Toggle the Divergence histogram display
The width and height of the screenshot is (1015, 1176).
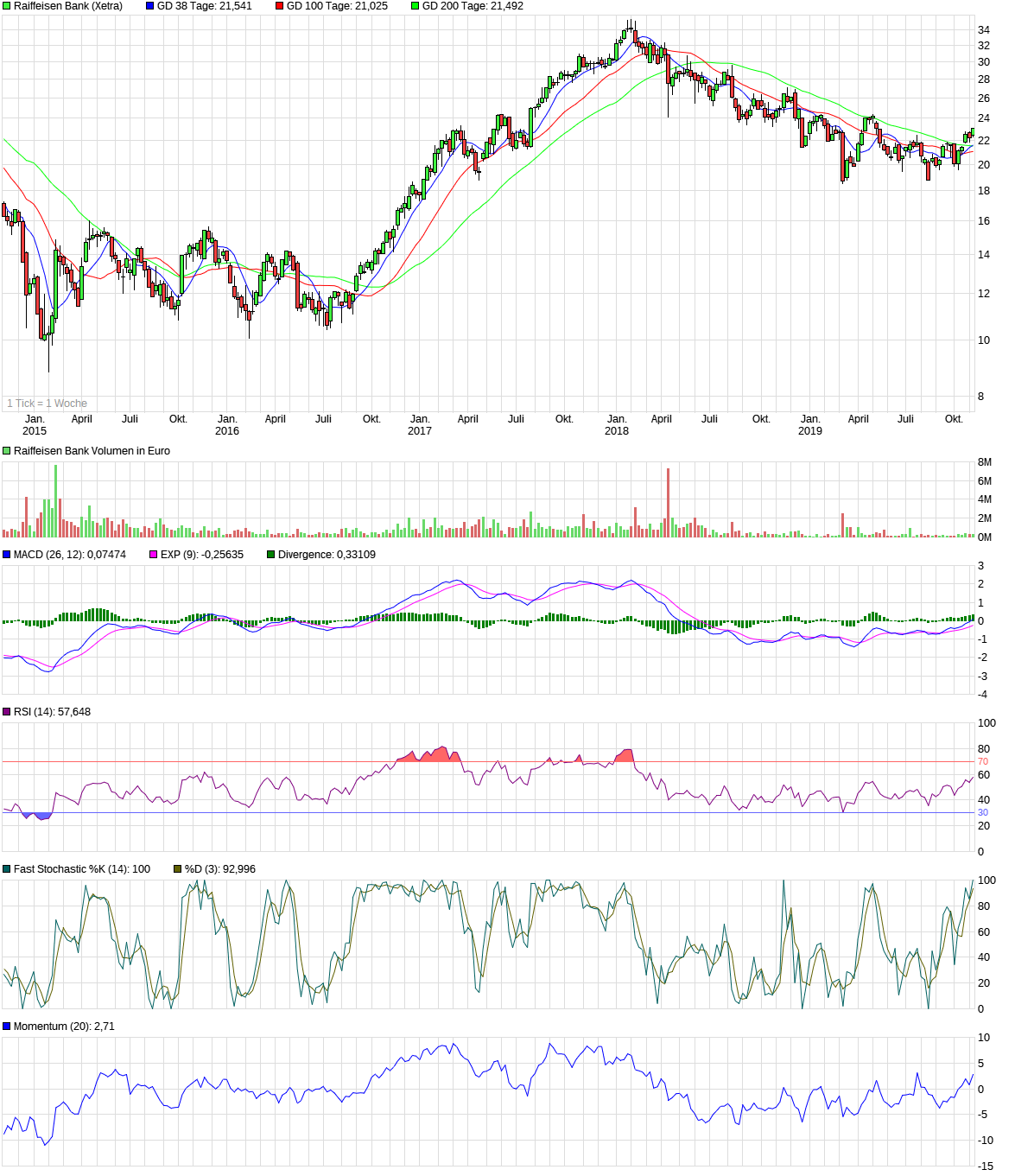(270, 554)
